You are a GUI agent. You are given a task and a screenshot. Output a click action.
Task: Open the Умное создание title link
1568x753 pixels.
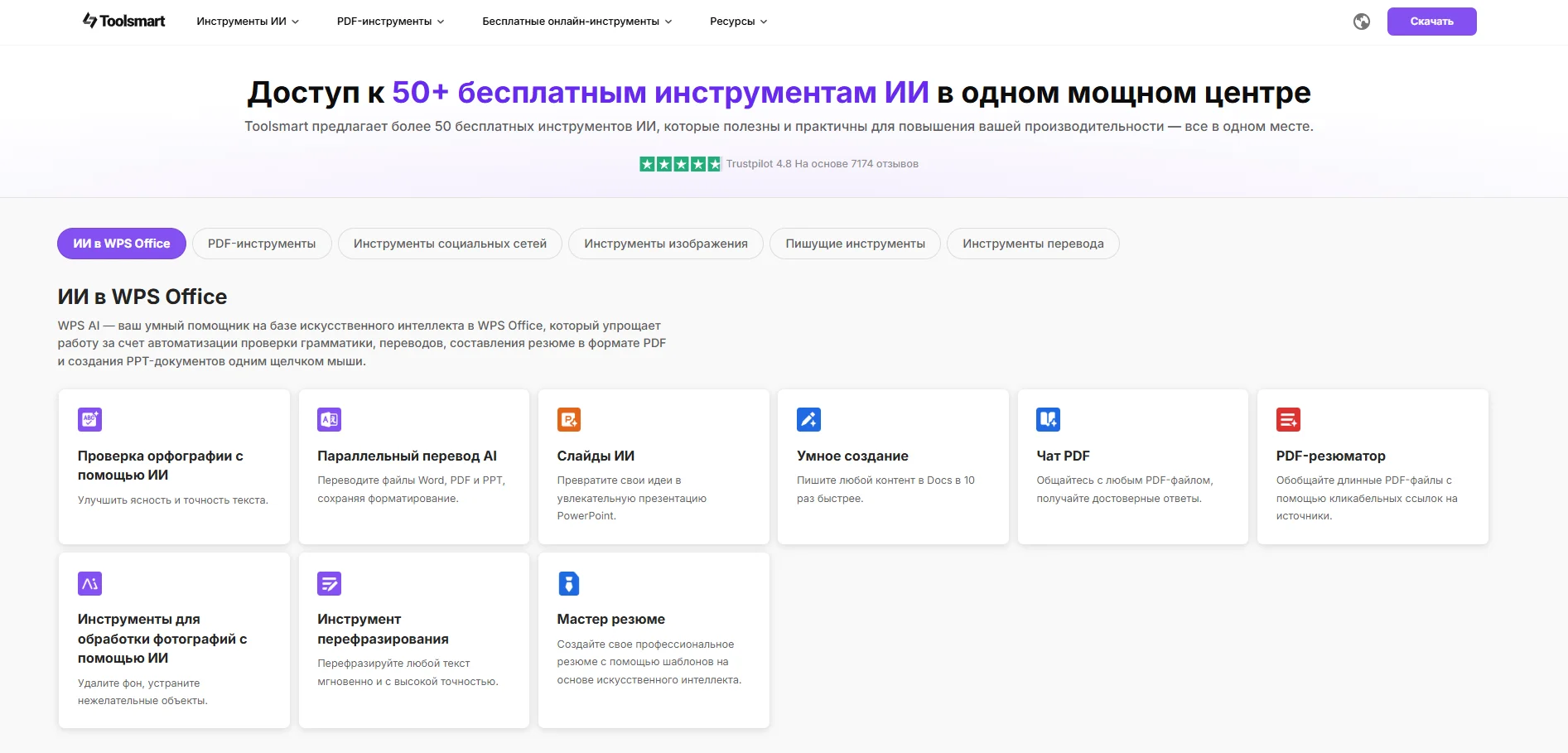(x=852, y=456)
